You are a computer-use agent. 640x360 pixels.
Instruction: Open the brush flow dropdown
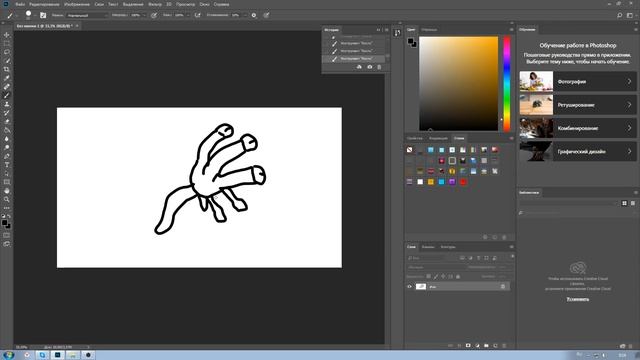click(187, 15)
